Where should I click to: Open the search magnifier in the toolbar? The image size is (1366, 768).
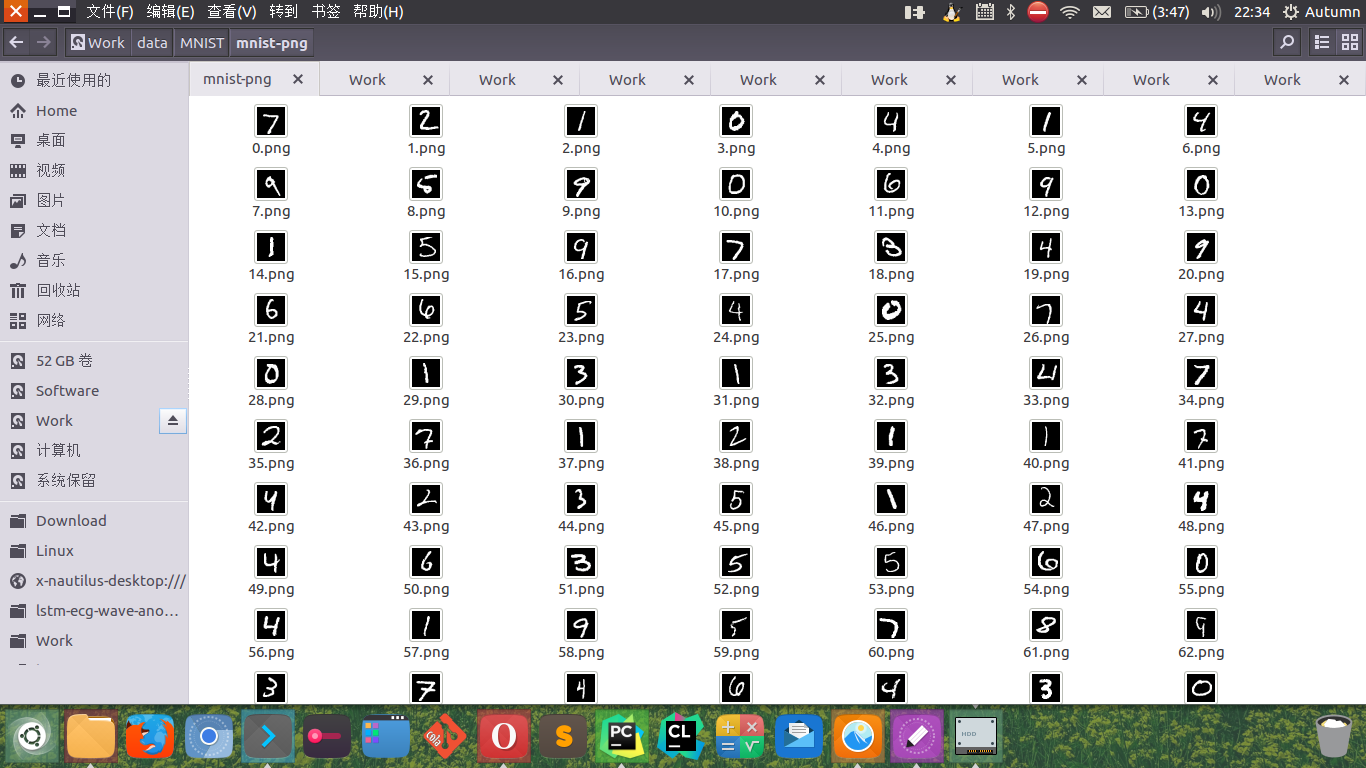tap(1288, 42)
